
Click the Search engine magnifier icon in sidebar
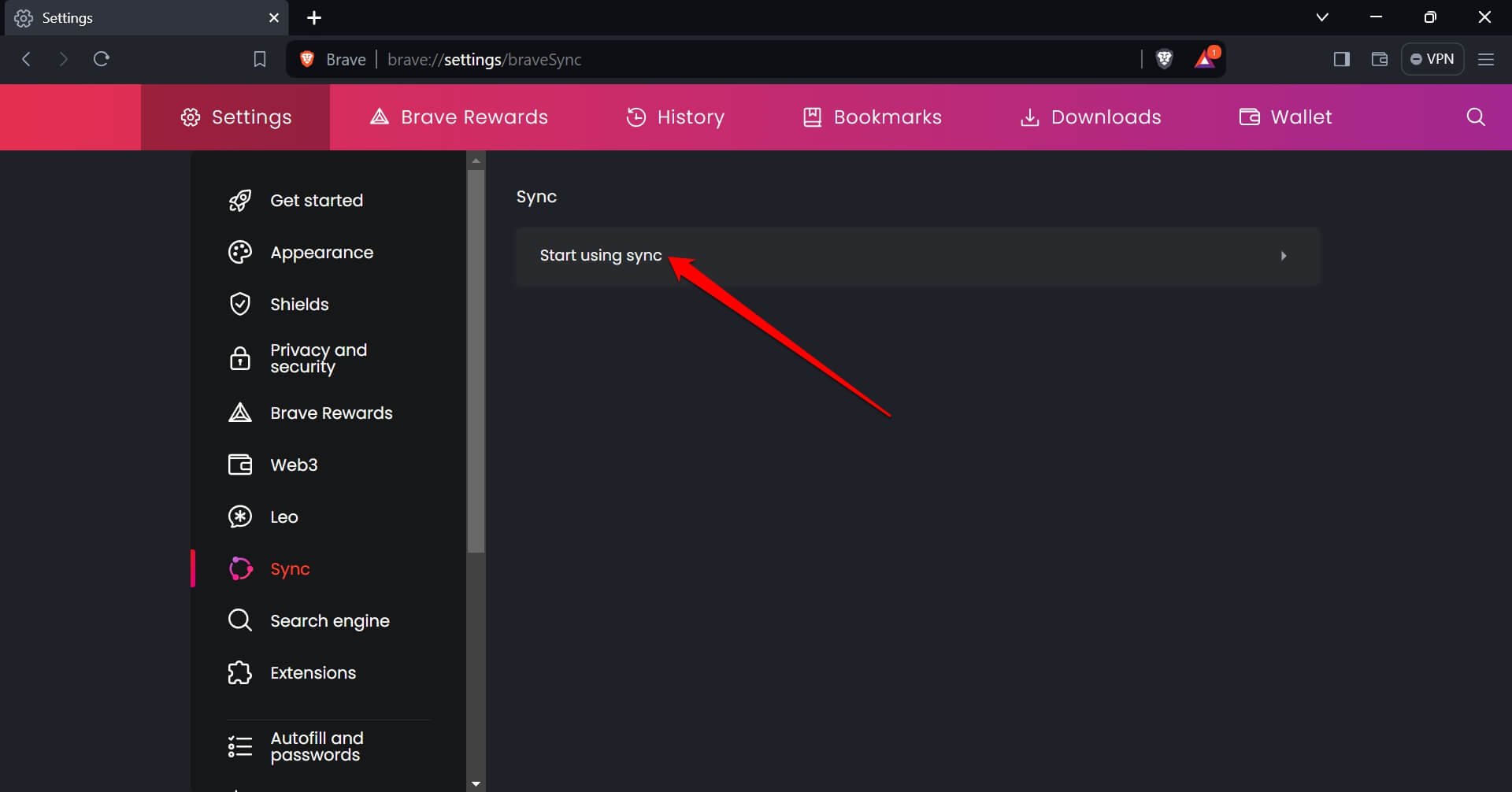pyautogui.click(x=239, y=620)
